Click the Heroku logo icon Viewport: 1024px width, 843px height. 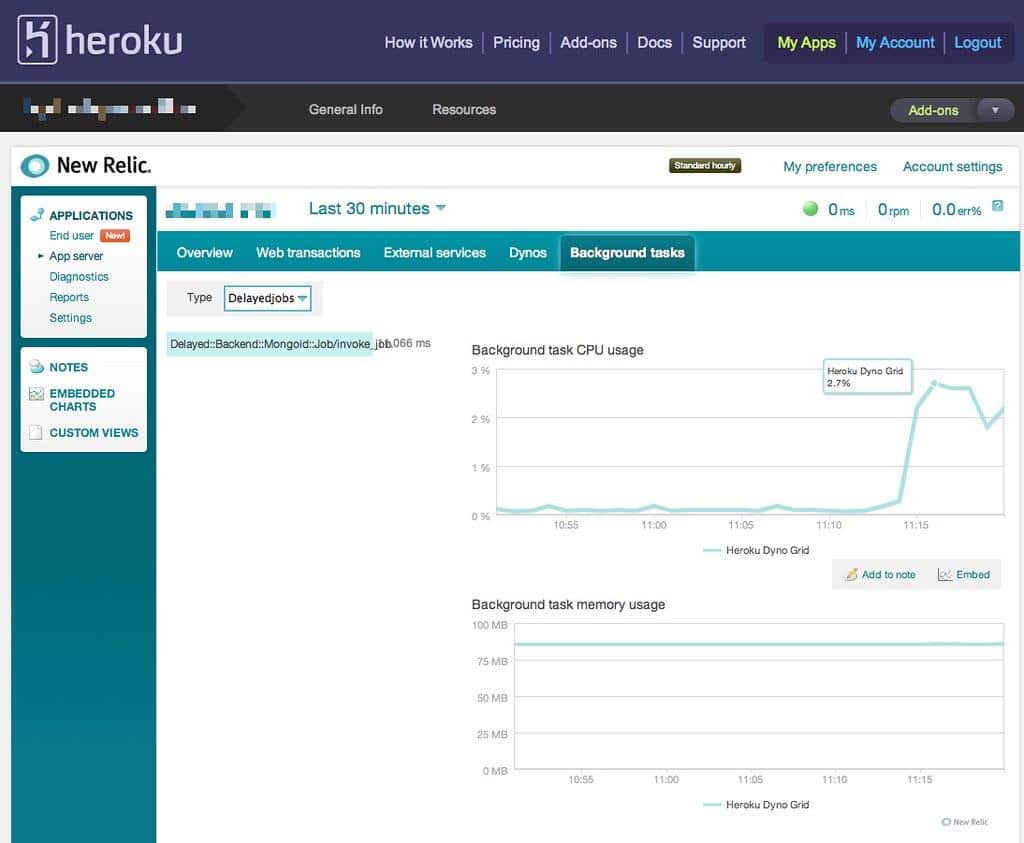(x=37, y=40)
